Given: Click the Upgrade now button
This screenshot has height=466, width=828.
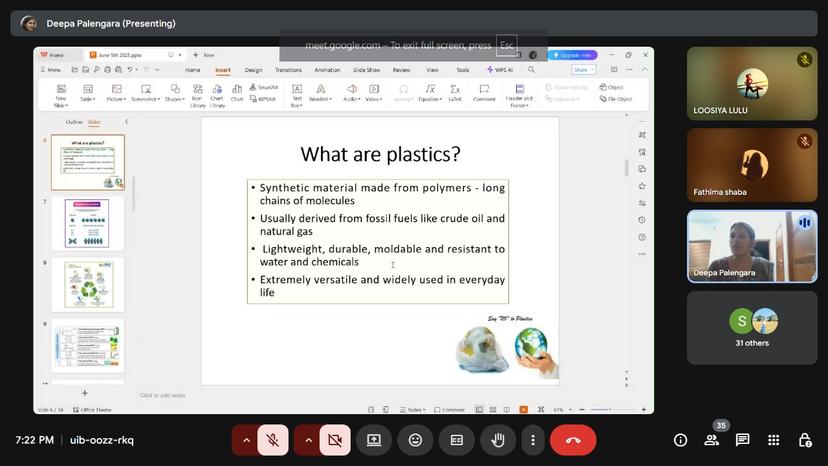Looking at the screenshot, I should pos(574,55).
